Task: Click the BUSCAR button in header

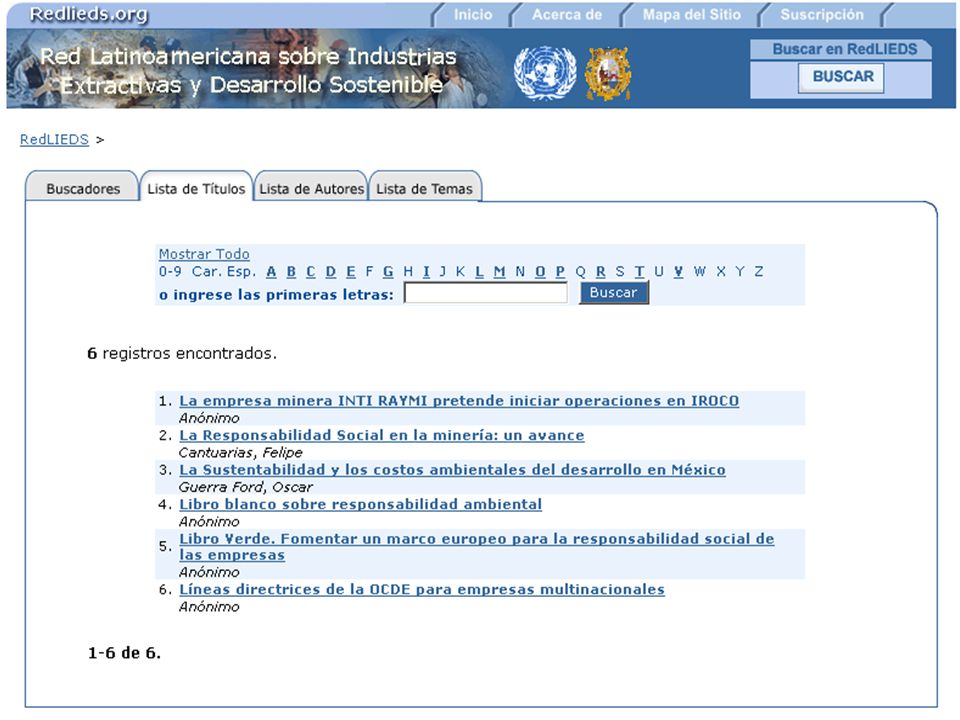Action: (x=842, y=77)
